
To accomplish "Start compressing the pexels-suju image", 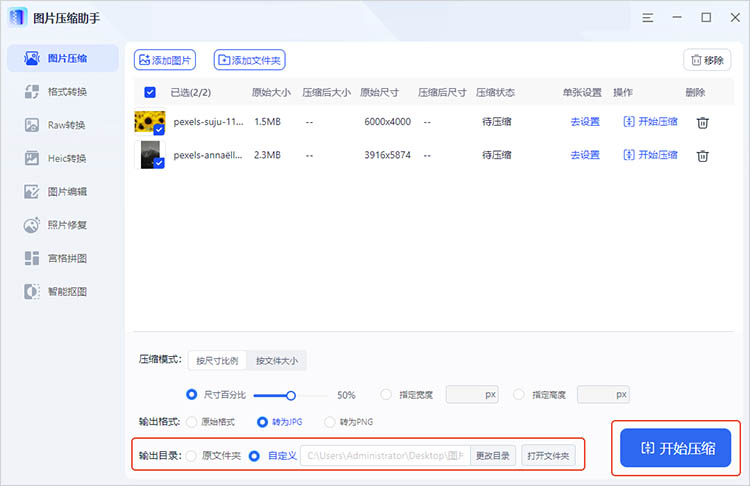I will [x=650, y=122].
